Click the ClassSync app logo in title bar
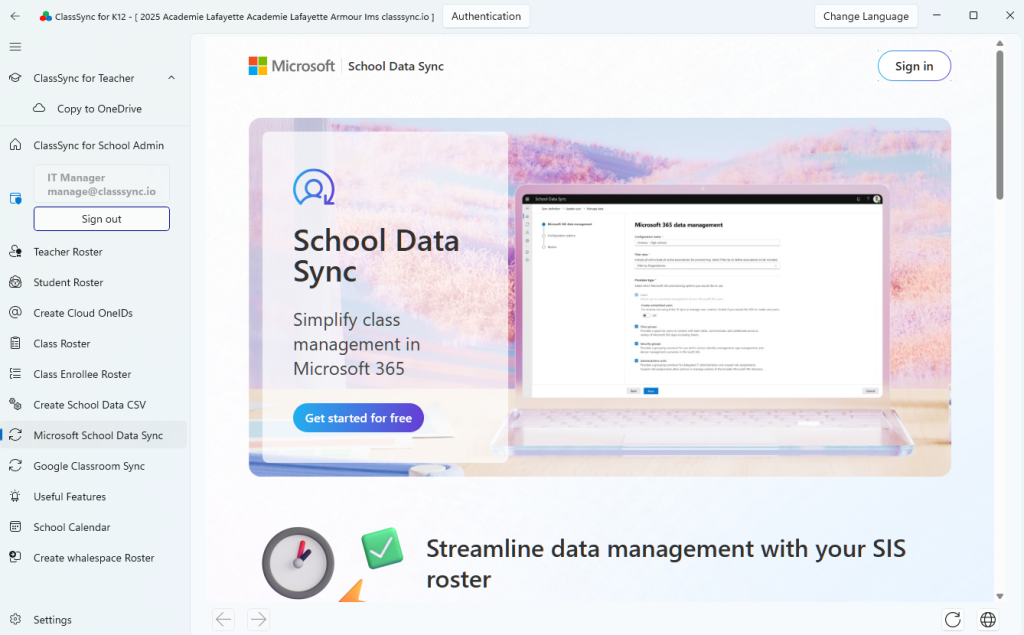Viewport: 1024px width, 635px height. (x=46, y=16)
